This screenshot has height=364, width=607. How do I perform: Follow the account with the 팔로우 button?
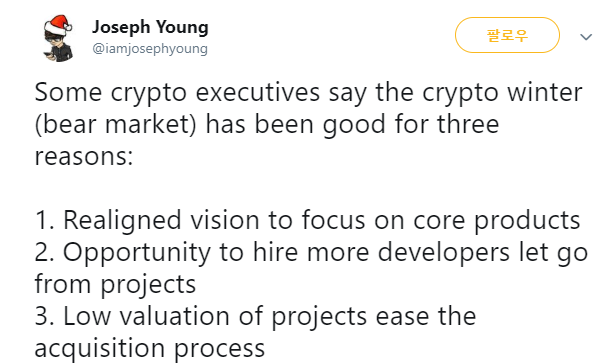click(507, 35)
